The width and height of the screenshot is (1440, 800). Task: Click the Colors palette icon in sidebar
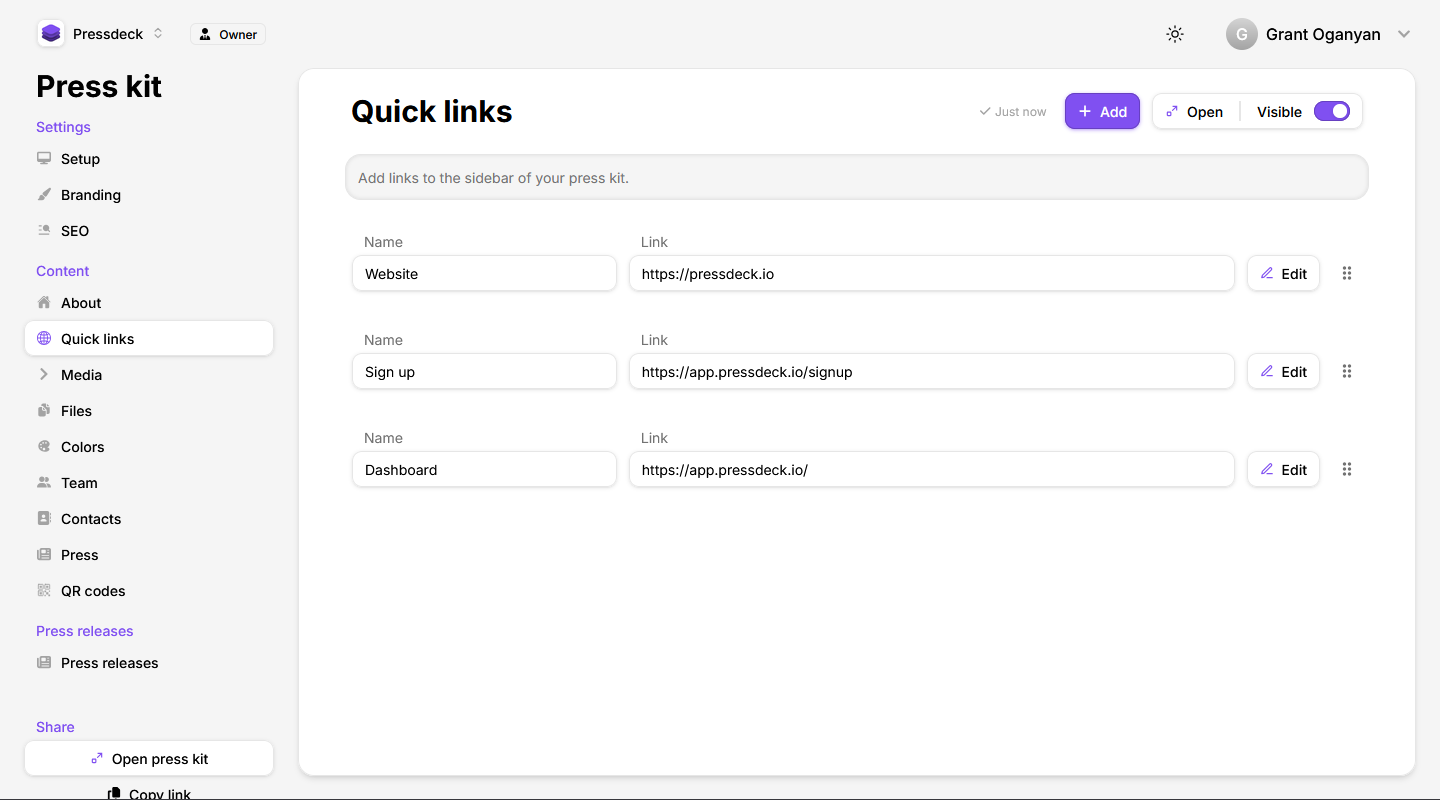(44, 447)
